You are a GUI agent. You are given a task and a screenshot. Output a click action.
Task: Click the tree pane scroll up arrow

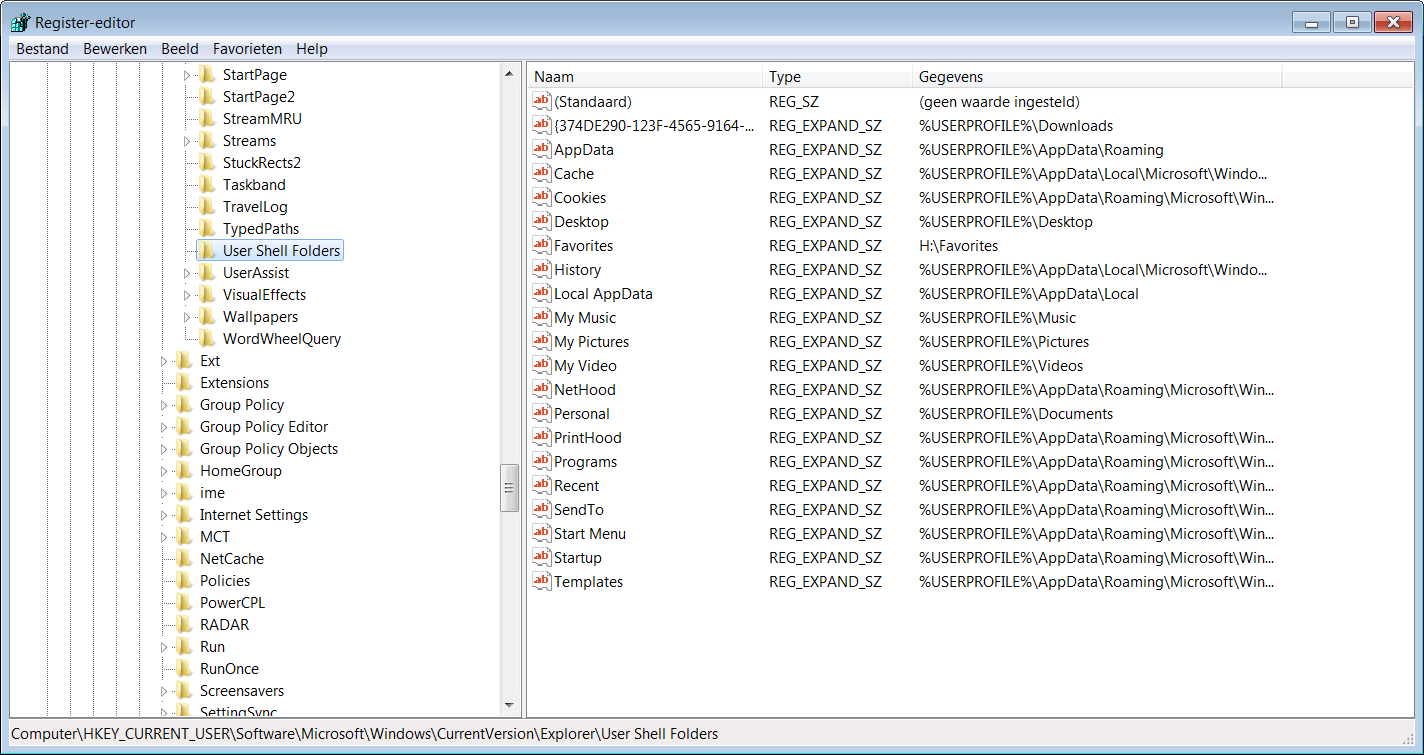pos(510,74)
